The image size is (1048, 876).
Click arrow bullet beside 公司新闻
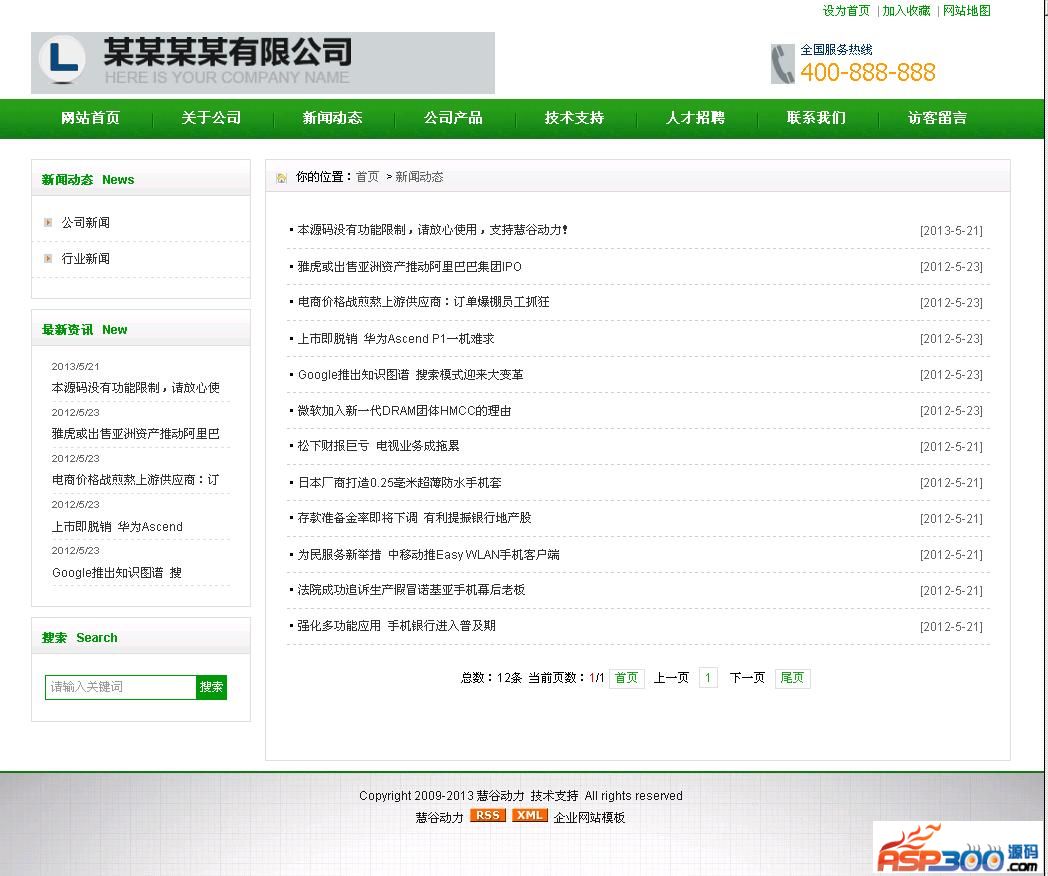tap(47, 223)
